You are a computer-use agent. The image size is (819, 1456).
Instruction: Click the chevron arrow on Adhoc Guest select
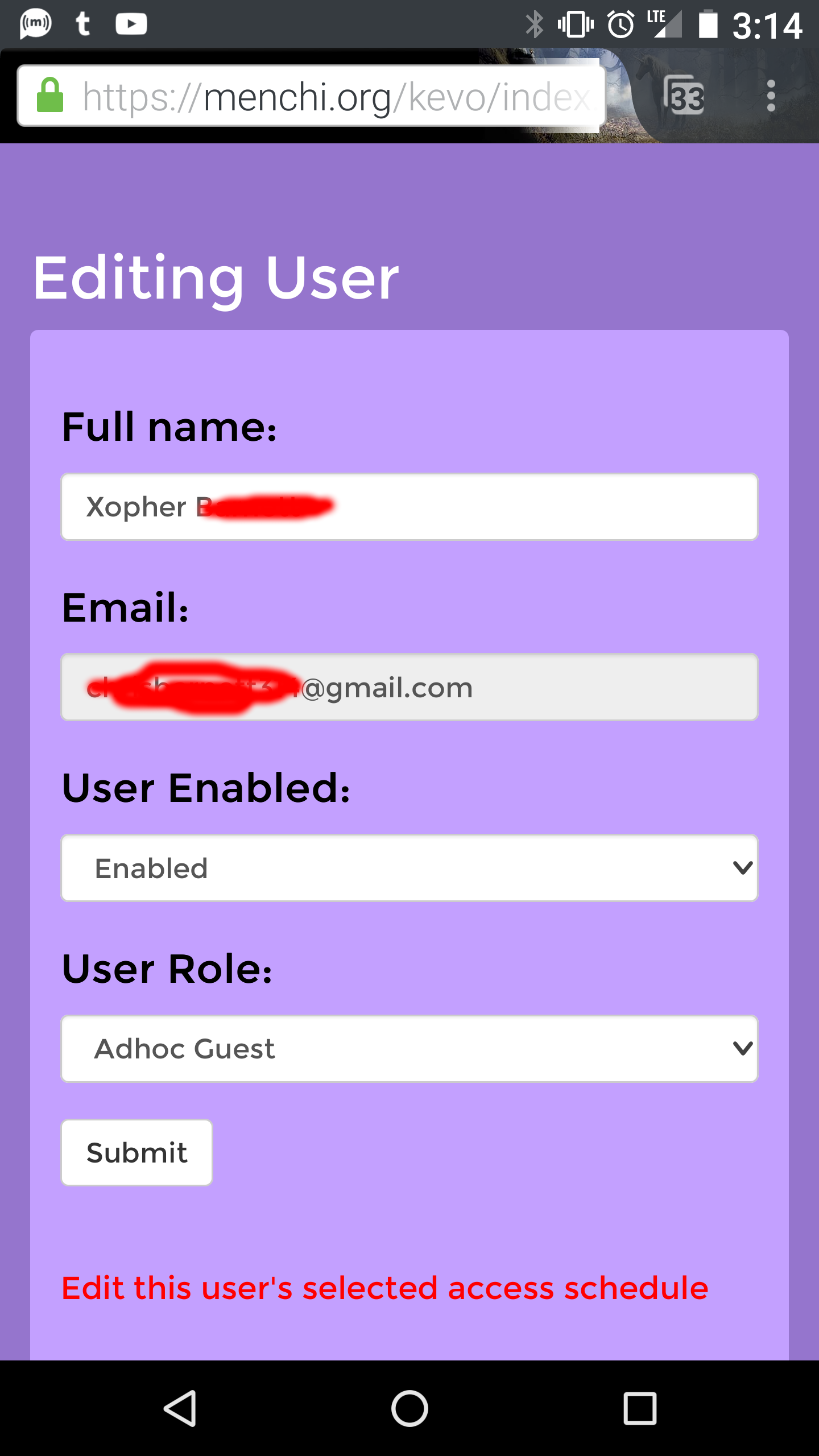point(742,1048)
